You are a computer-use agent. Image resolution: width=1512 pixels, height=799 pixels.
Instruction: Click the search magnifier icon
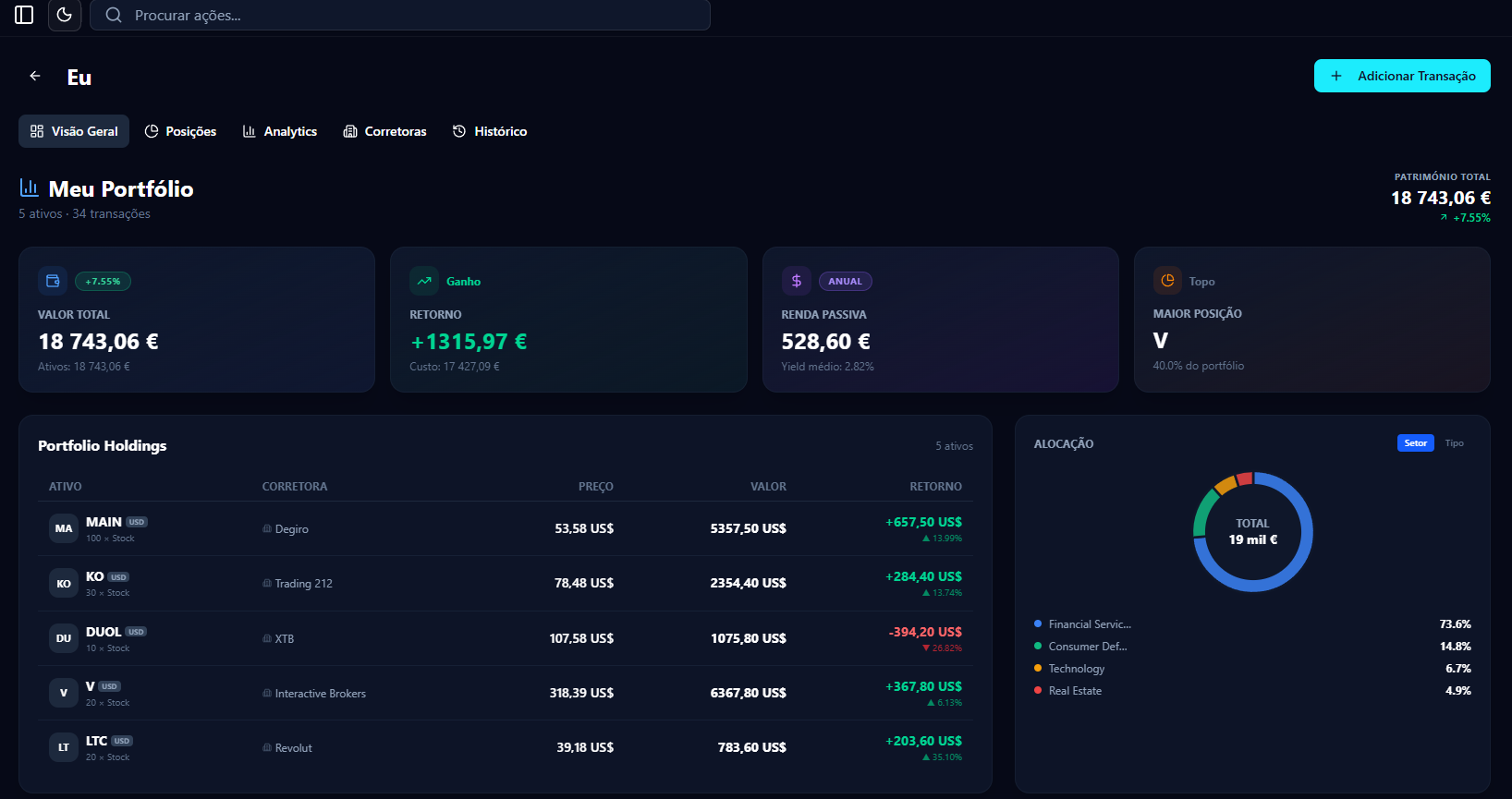[114, 15]
